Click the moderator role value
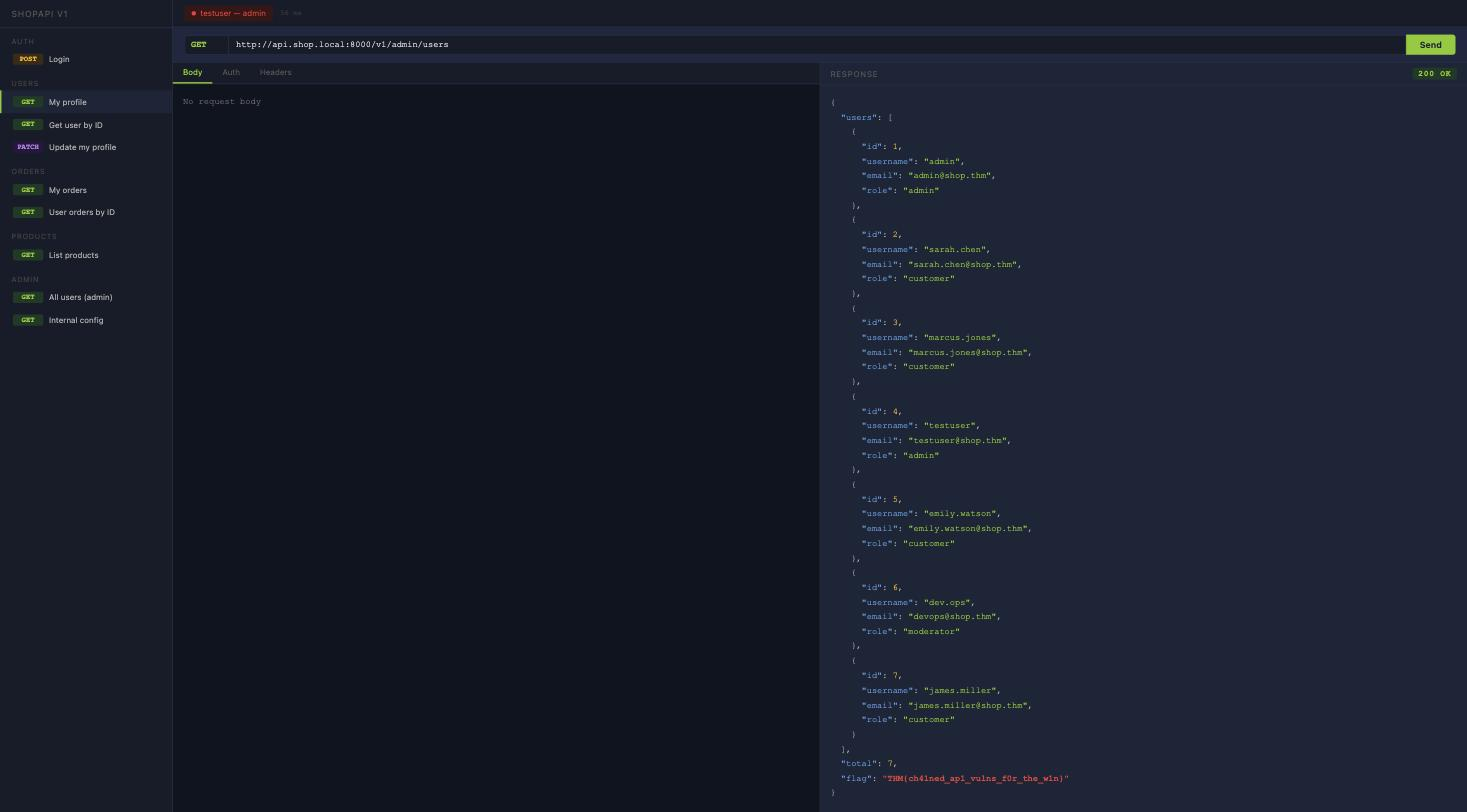This screenshot has height=812, width=1467. tap(931, 631)
